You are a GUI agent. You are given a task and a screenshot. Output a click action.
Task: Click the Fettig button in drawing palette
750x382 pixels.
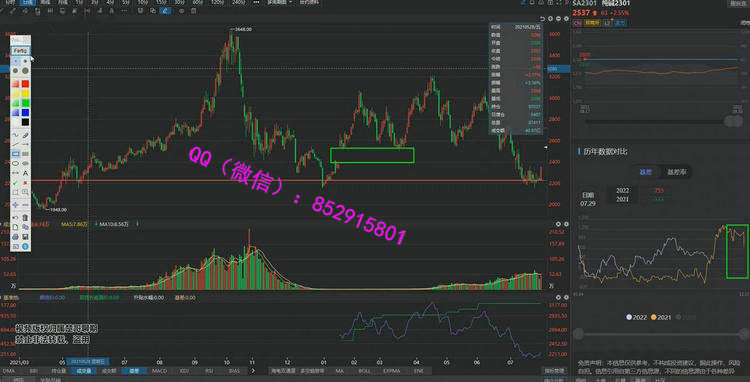click(20, 50)
